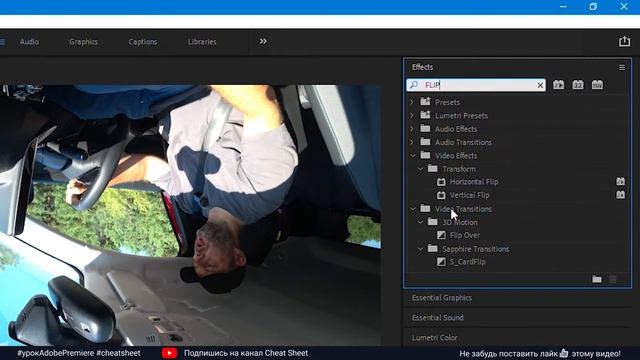The image size is (640, 360).
Task: Click the magnifier search icon
Action: coord(413,84)
